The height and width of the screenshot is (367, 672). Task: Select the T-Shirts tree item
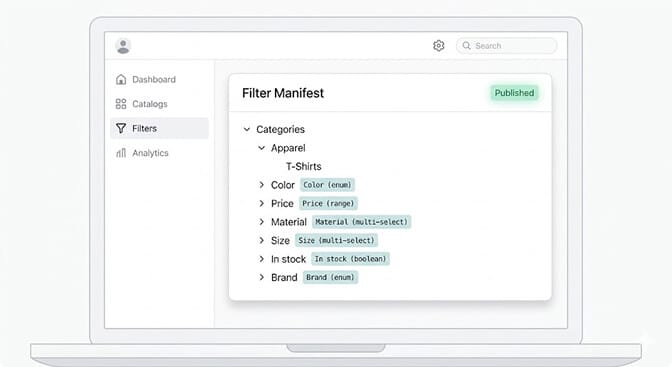(x=303, y=166)
